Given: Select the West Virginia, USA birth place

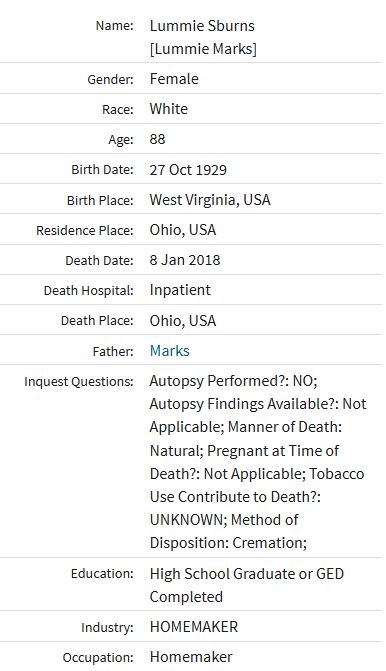Looking at the screenshot, I should coord(210,200).
